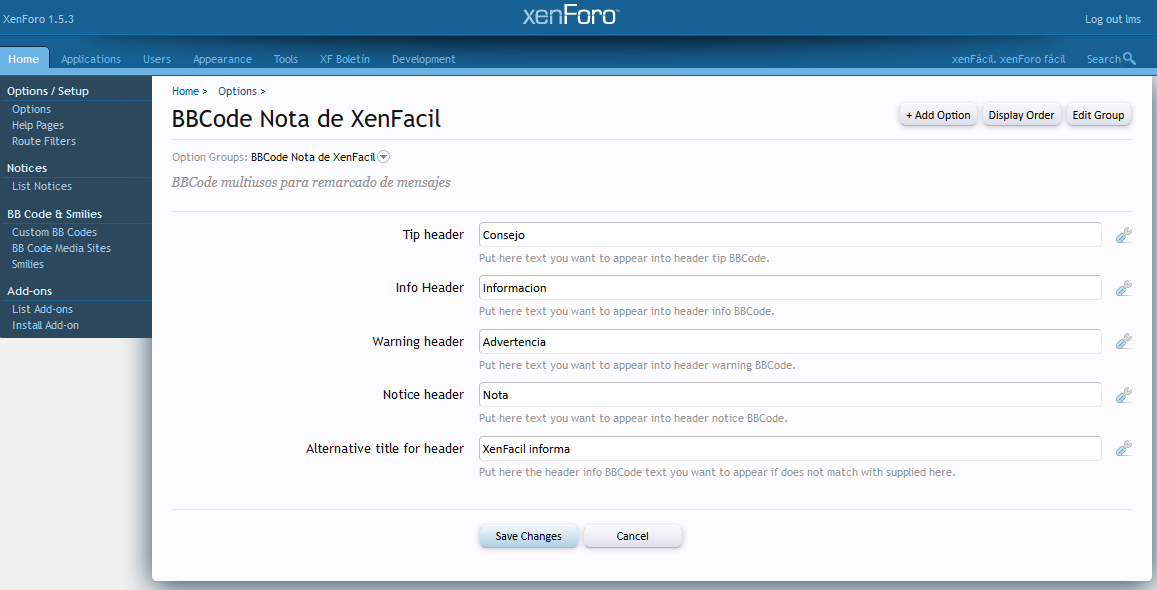Open the Development tab

pos(424,59)
